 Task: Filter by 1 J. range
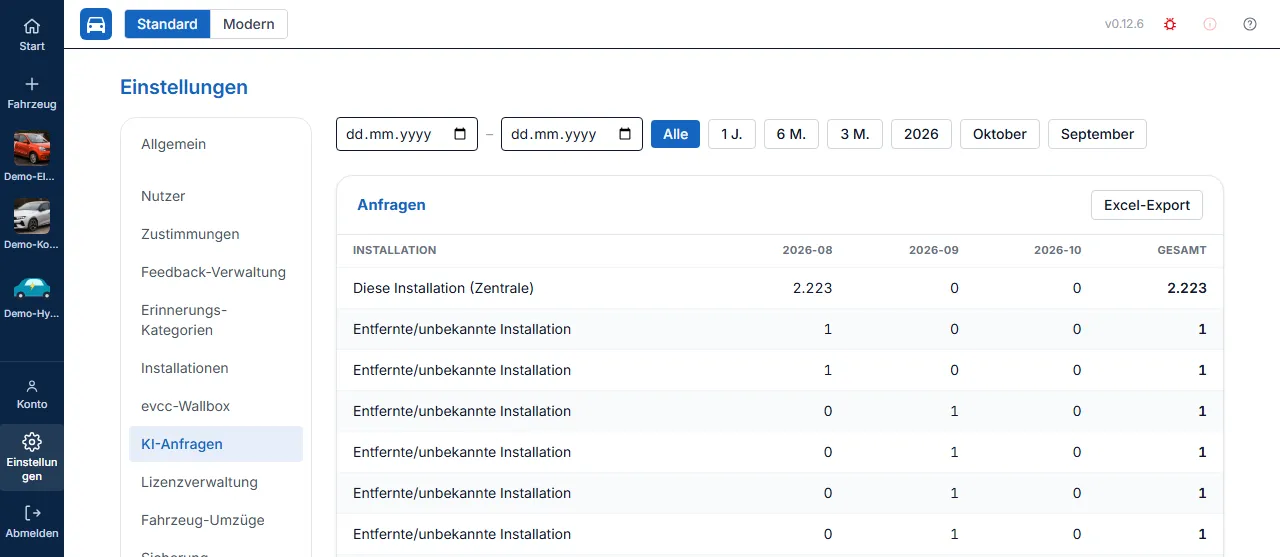tap(732, 134)
